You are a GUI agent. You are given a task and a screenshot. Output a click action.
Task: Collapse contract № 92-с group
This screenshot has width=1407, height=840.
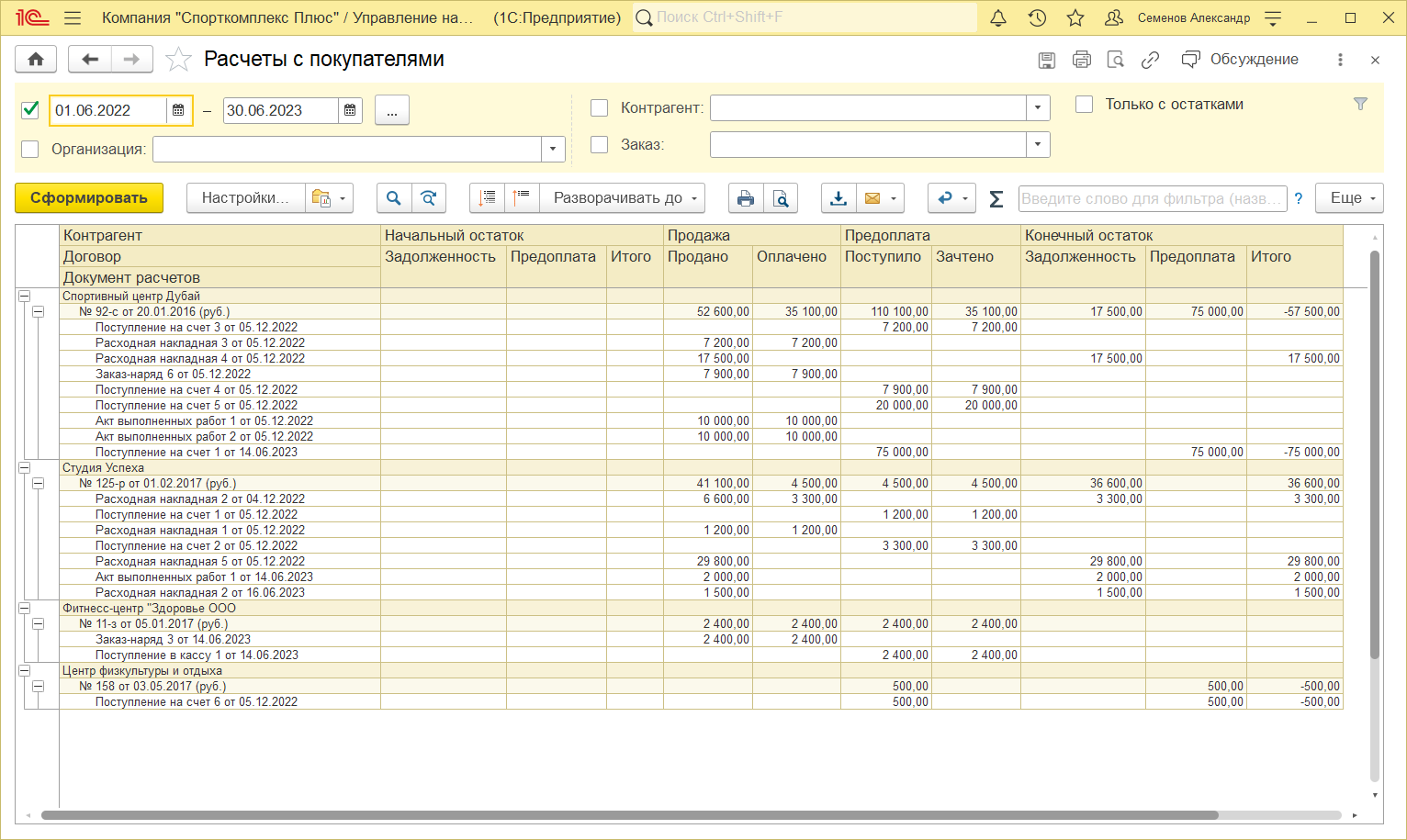tap(39, 312)
